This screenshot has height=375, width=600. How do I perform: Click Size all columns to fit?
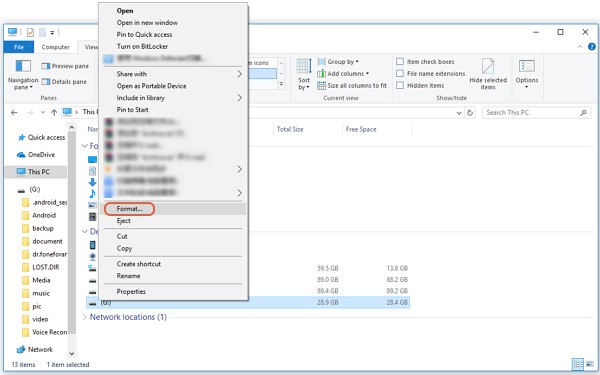tap(352, 86)
